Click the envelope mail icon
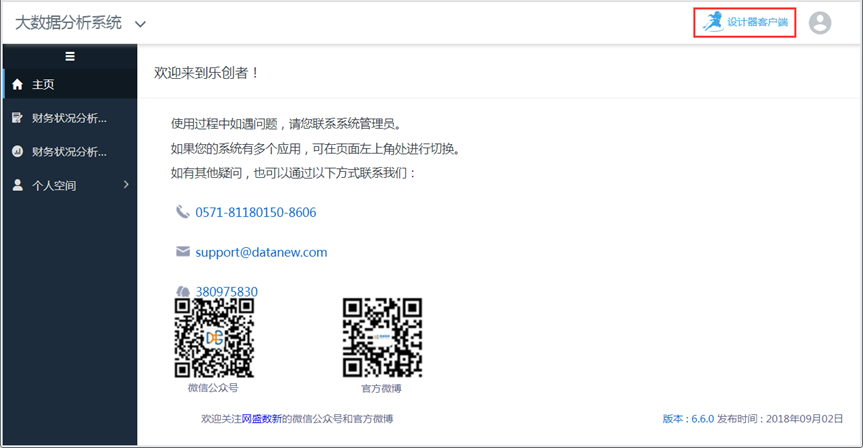 pos(183,252)
